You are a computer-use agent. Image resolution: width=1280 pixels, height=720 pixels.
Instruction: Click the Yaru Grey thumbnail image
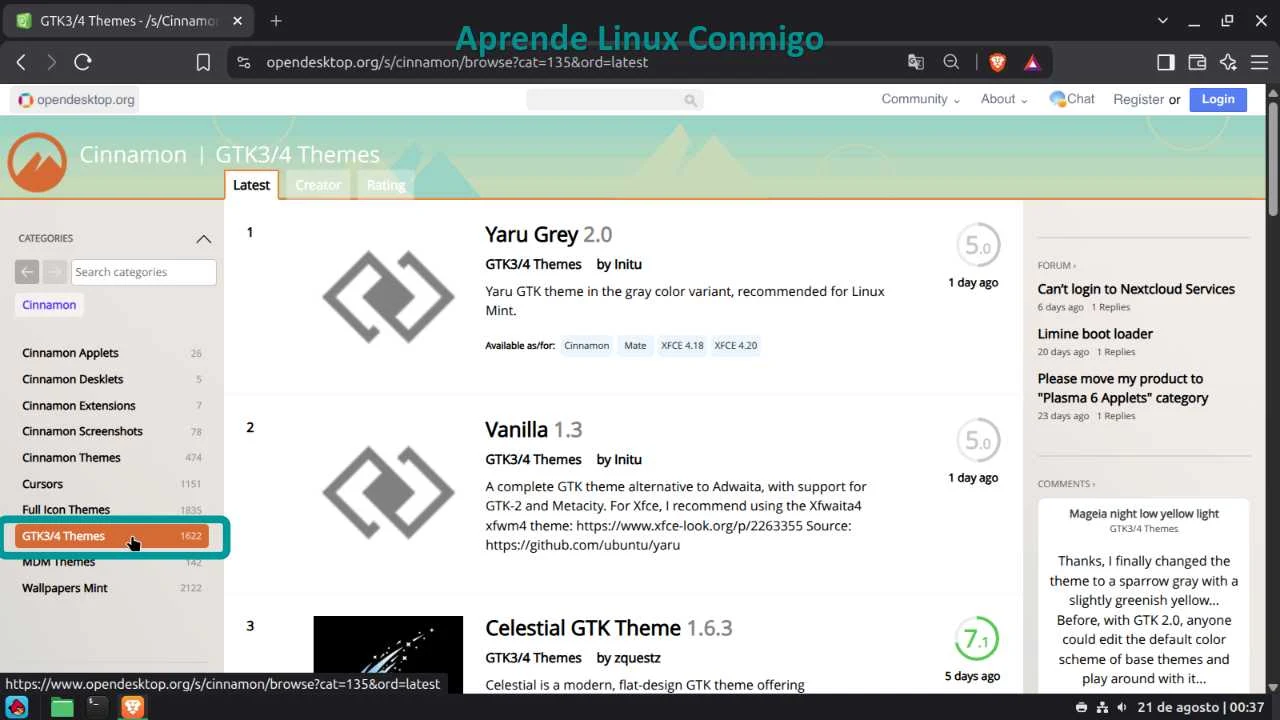click(x=388, y=297)
